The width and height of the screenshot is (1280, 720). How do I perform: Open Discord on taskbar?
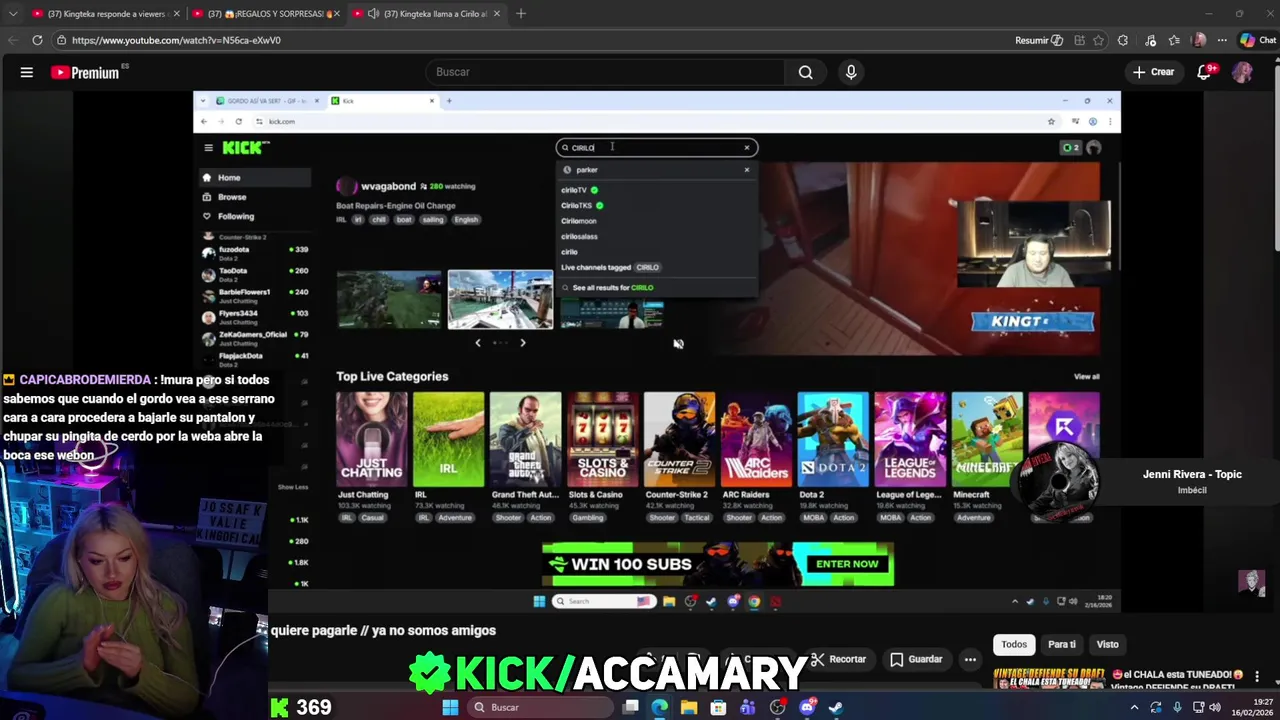tap(807, 707)
